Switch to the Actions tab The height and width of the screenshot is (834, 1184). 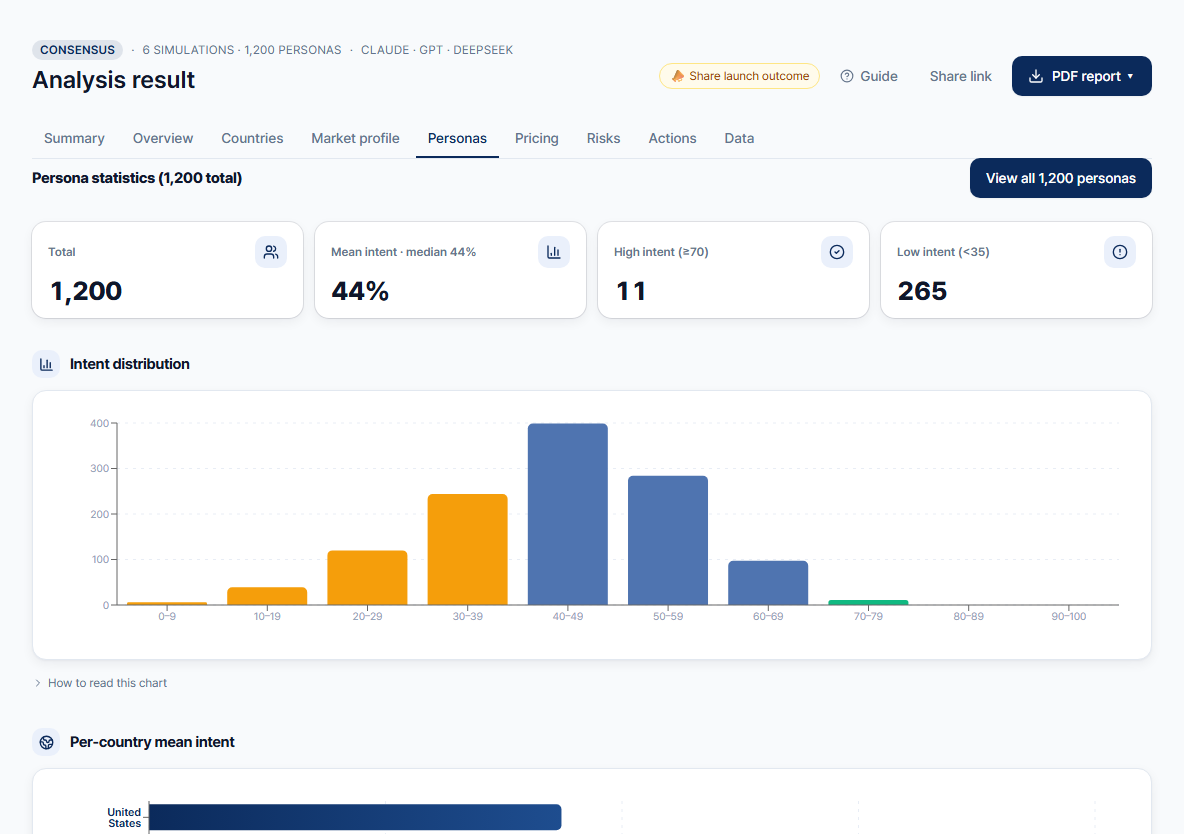click(672, 138)
